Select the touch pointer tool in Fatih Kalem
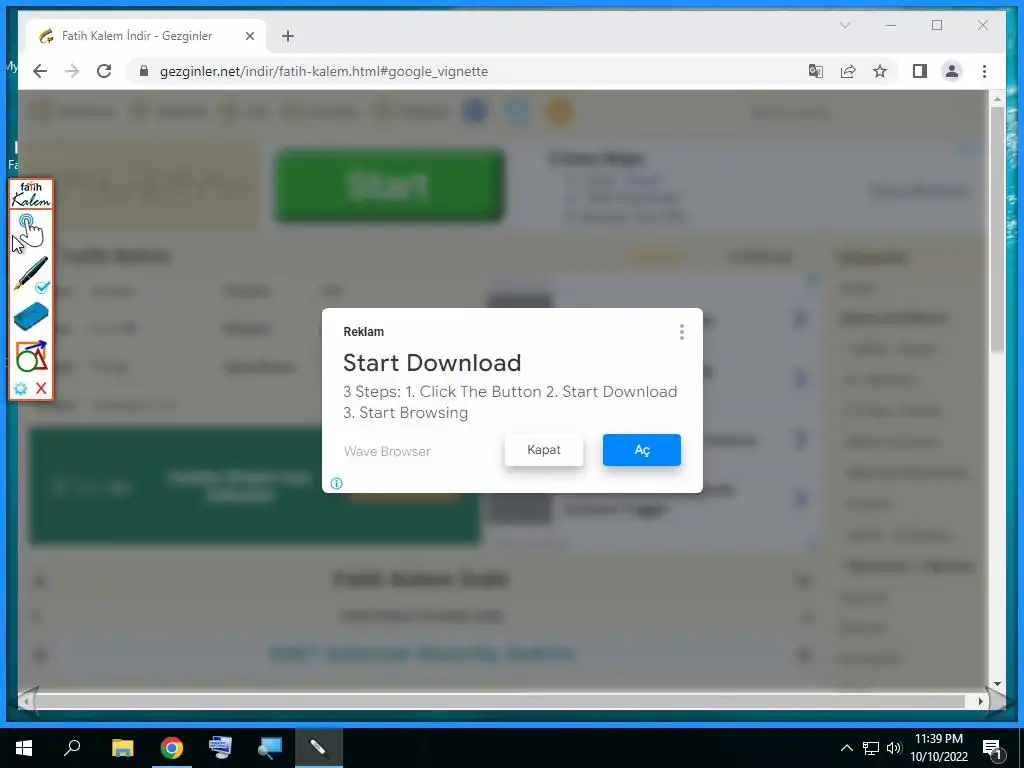This screenshot has width=1024, height=768. 30,231
